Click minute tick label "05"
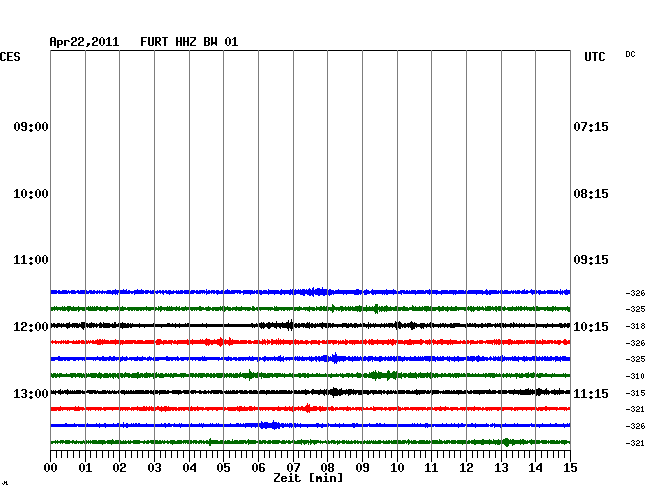The width and height of the screenshot is (650, 494). [x=223, y=468]
